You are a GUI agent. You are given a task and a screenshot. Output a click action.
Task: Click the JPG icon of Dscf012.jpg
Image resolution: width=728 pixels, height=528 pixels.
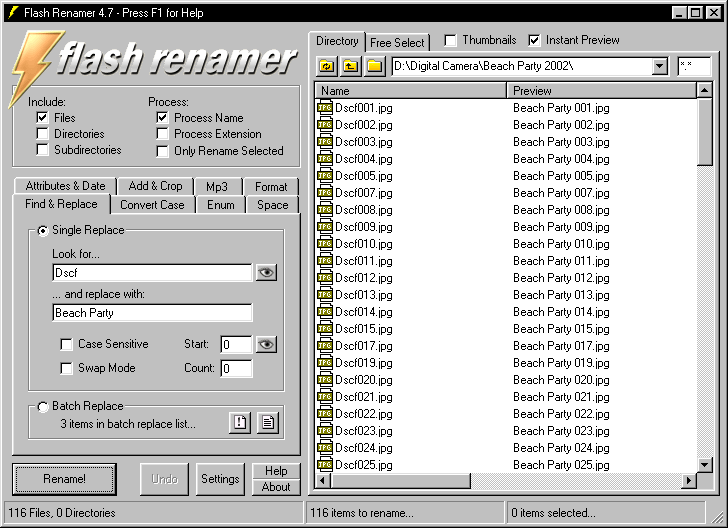point(325,278)
